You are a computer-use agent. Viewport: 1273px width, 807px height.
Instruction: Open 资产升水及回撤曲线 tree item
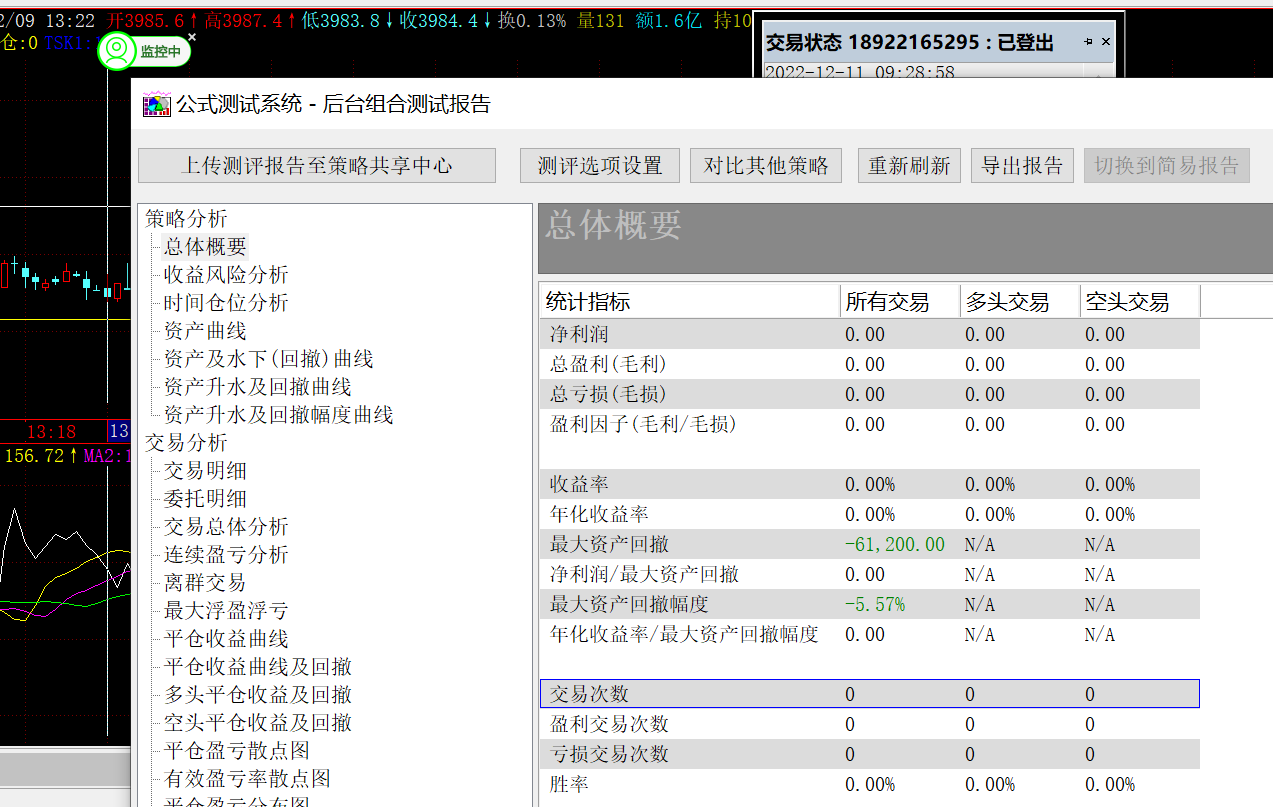coord(258,387)
